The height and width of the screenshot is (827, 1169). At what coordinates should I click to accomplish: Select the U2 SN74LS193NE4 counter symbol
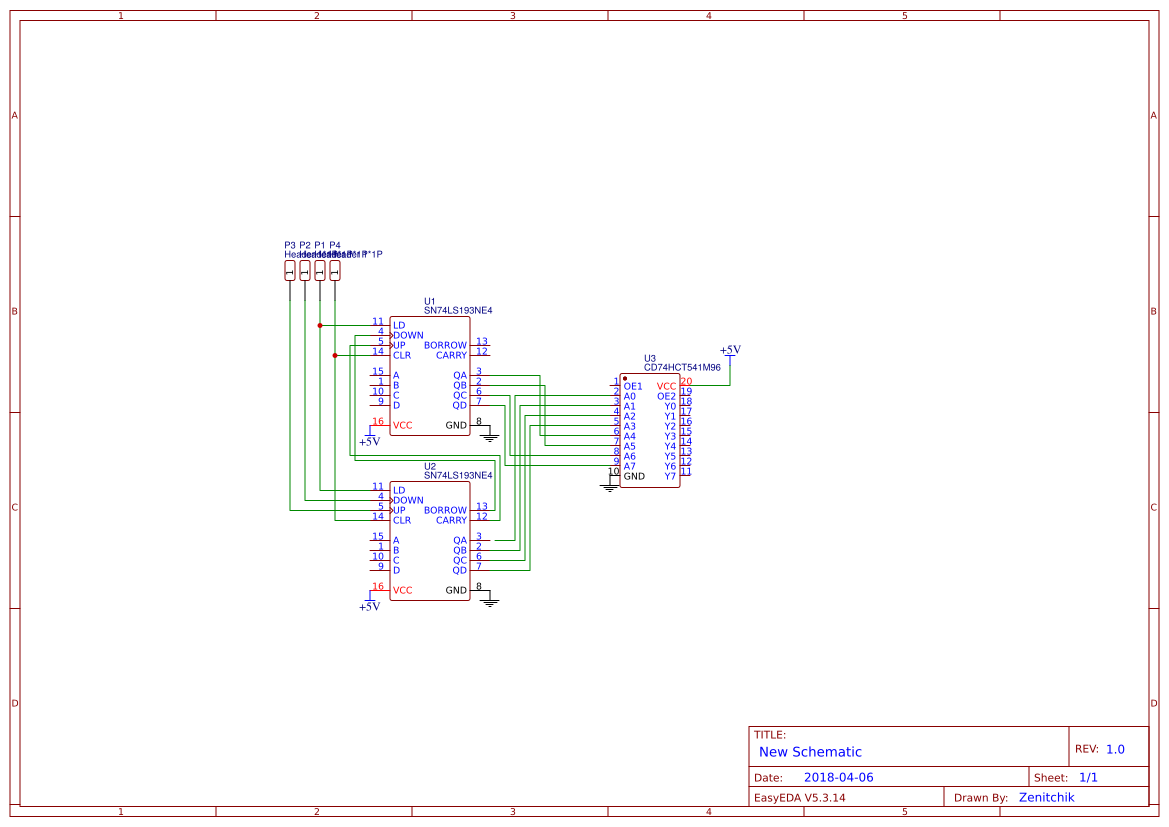[430, 540]
